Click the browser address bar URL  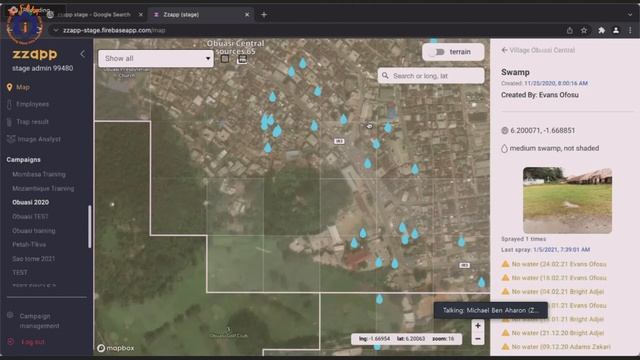pos(114,30)
